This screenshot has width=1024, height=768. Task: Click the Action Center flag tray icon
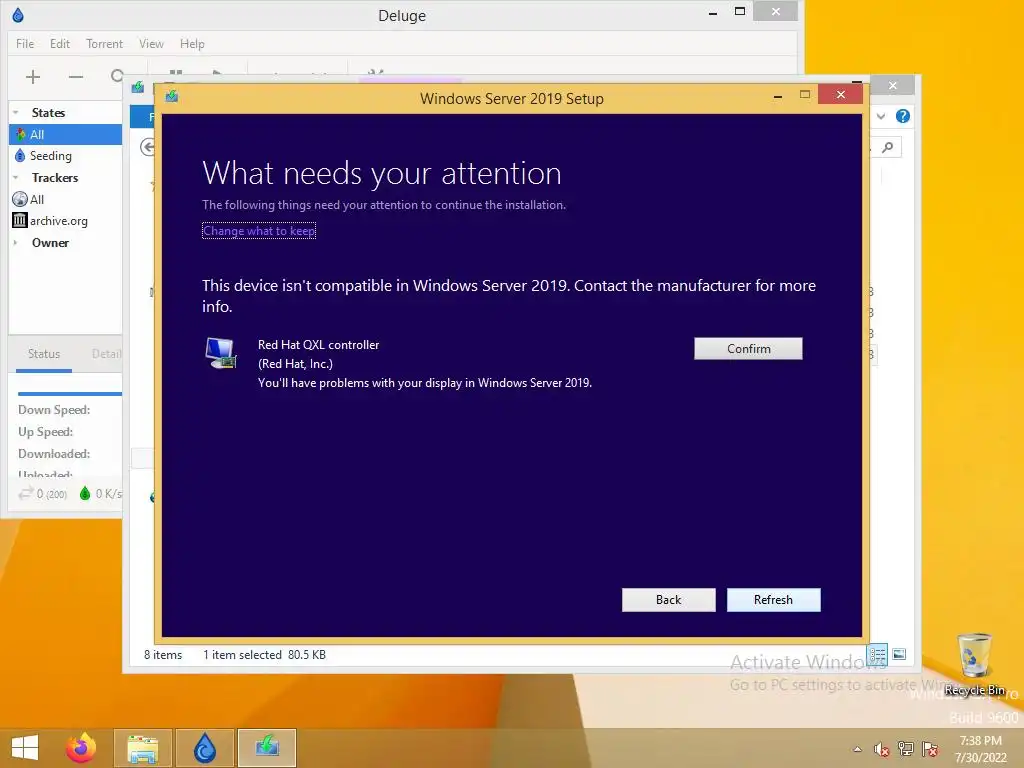[x=930, y=749]
